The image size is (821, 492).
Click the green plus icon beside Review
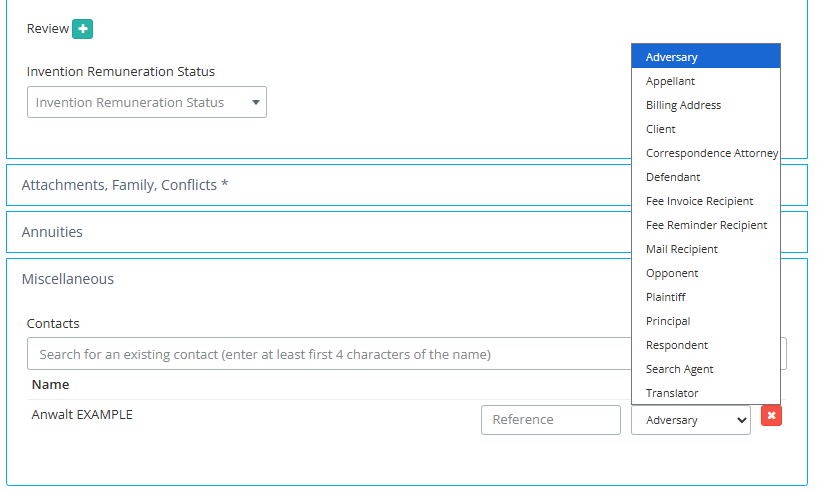click(82, 29)
